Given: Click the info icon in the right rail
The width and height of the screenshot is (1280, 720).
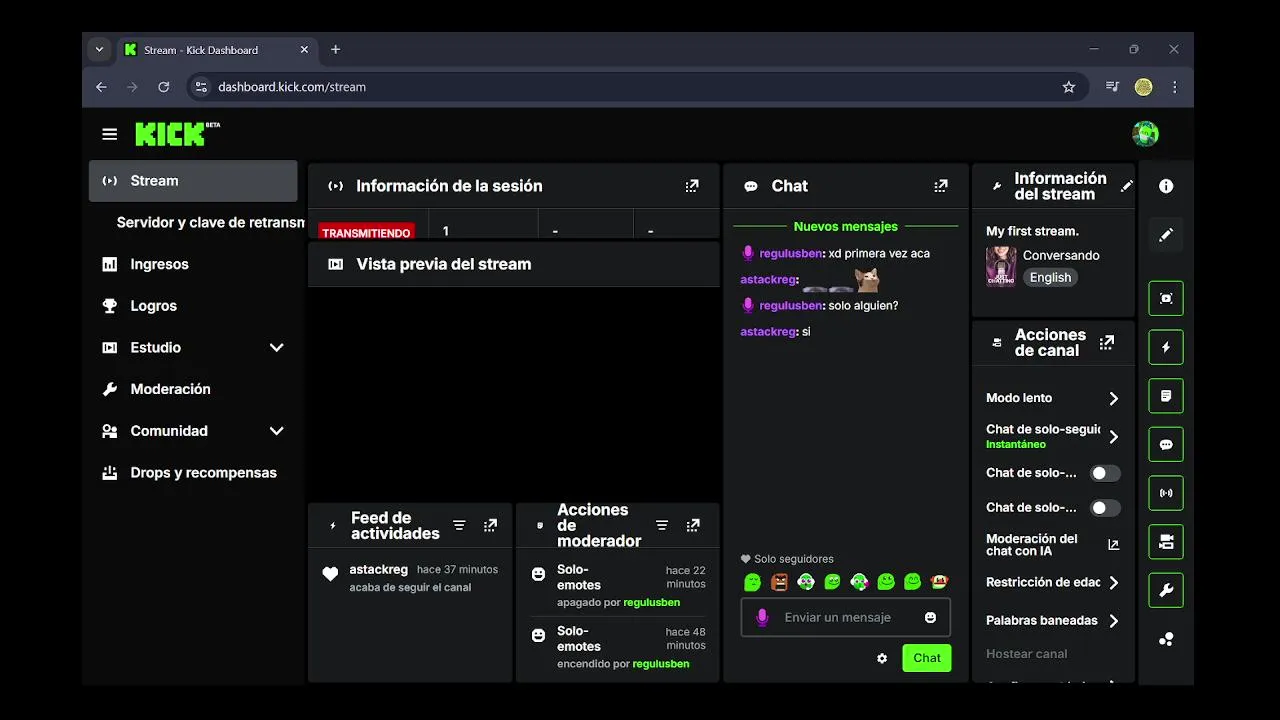Looking at the screenshot, I should pos(1166,186).
